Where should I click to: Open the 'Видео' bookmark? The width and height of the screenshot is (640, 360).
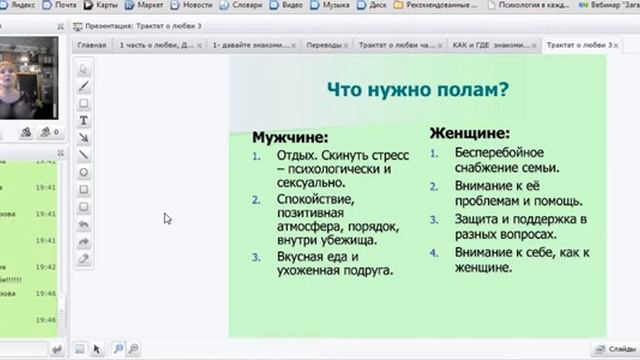coord(287,5)
